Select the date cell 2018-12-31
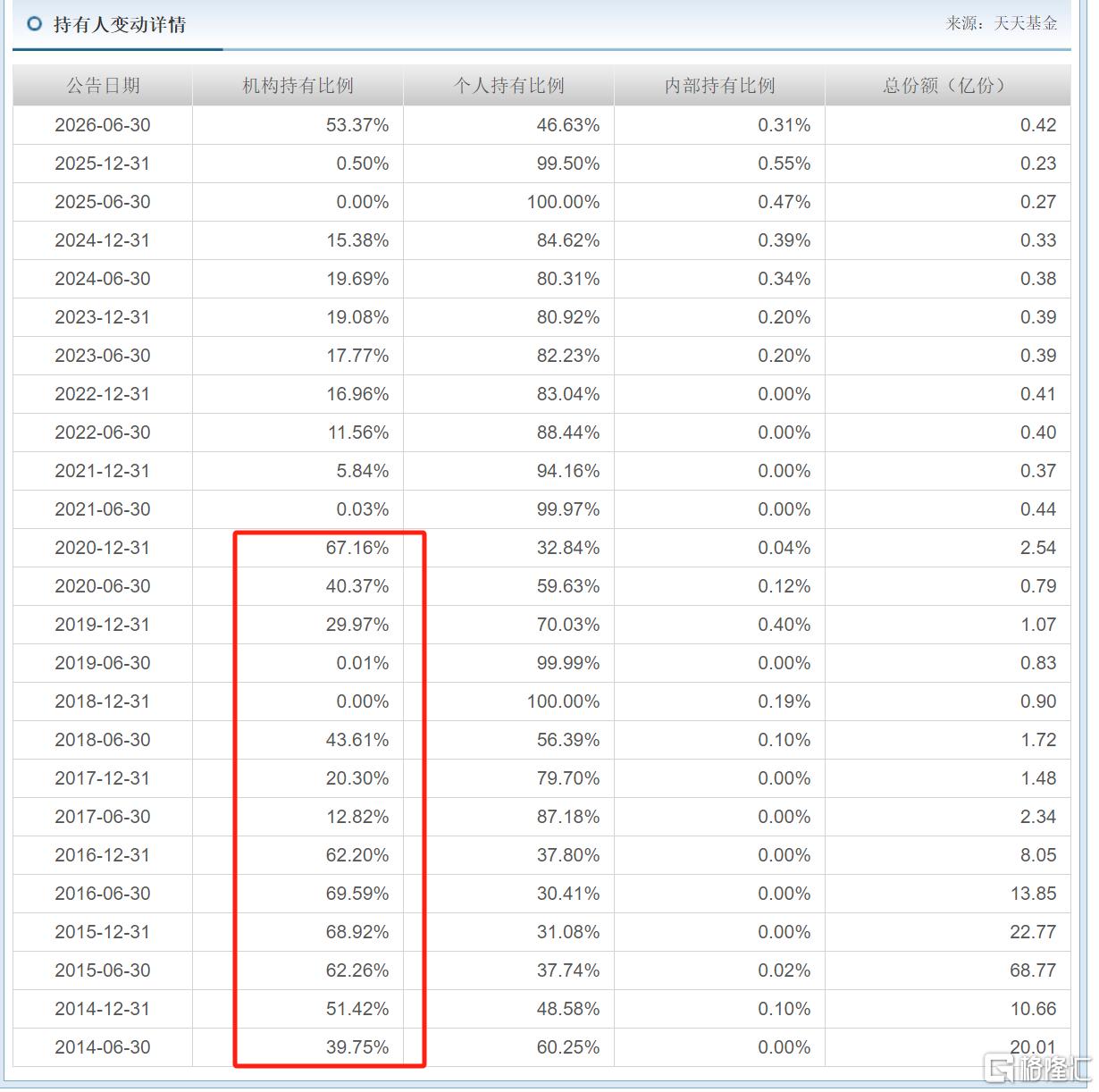 pos(103,701)
